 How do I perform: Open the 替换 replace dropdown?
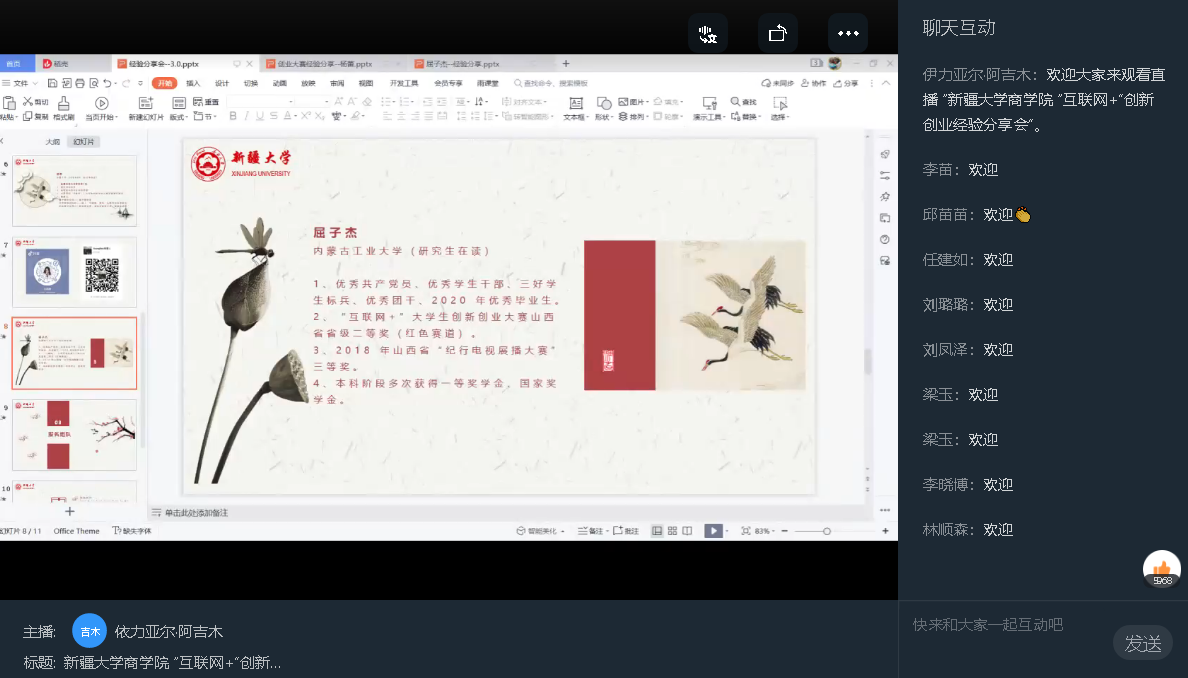(x=745, y=117)
